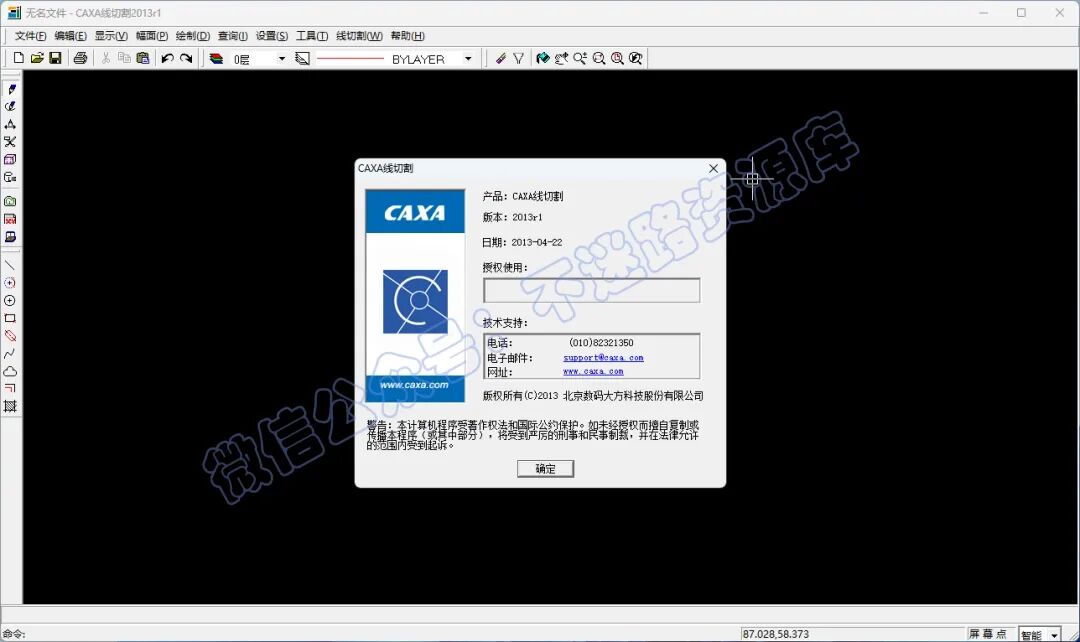Open the 绘制(D) menu
Image resolution: width=1080 pixels, height=642 pixels.
(x=193, y=36)
